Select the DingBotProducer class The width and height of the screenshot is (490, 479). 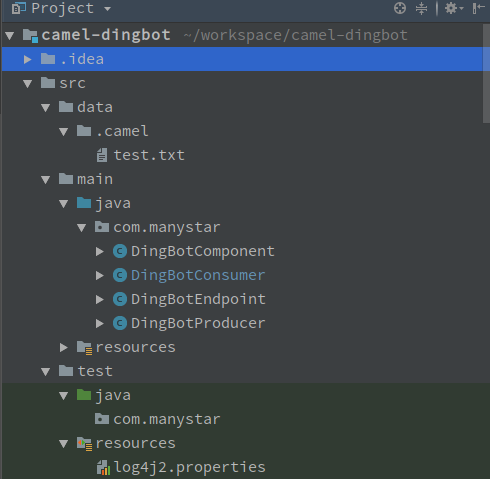[x=198, y=323]
